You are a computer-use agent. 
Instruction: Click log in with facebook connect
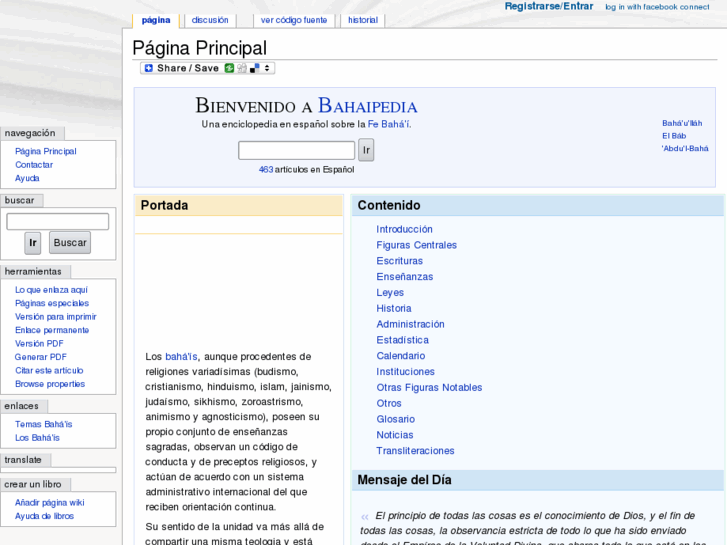(657, 7)
